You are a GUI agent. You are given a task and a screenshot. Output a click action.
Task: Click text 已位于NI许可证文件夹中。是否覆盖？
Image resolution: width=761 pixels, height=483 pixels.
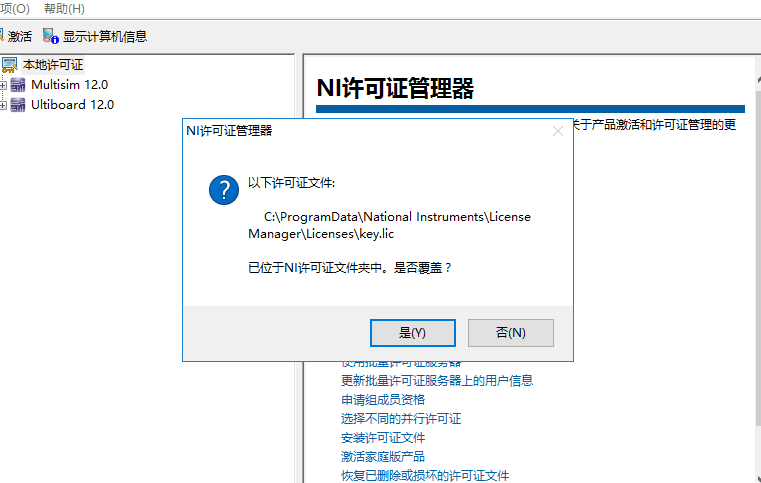coord(350,268)
